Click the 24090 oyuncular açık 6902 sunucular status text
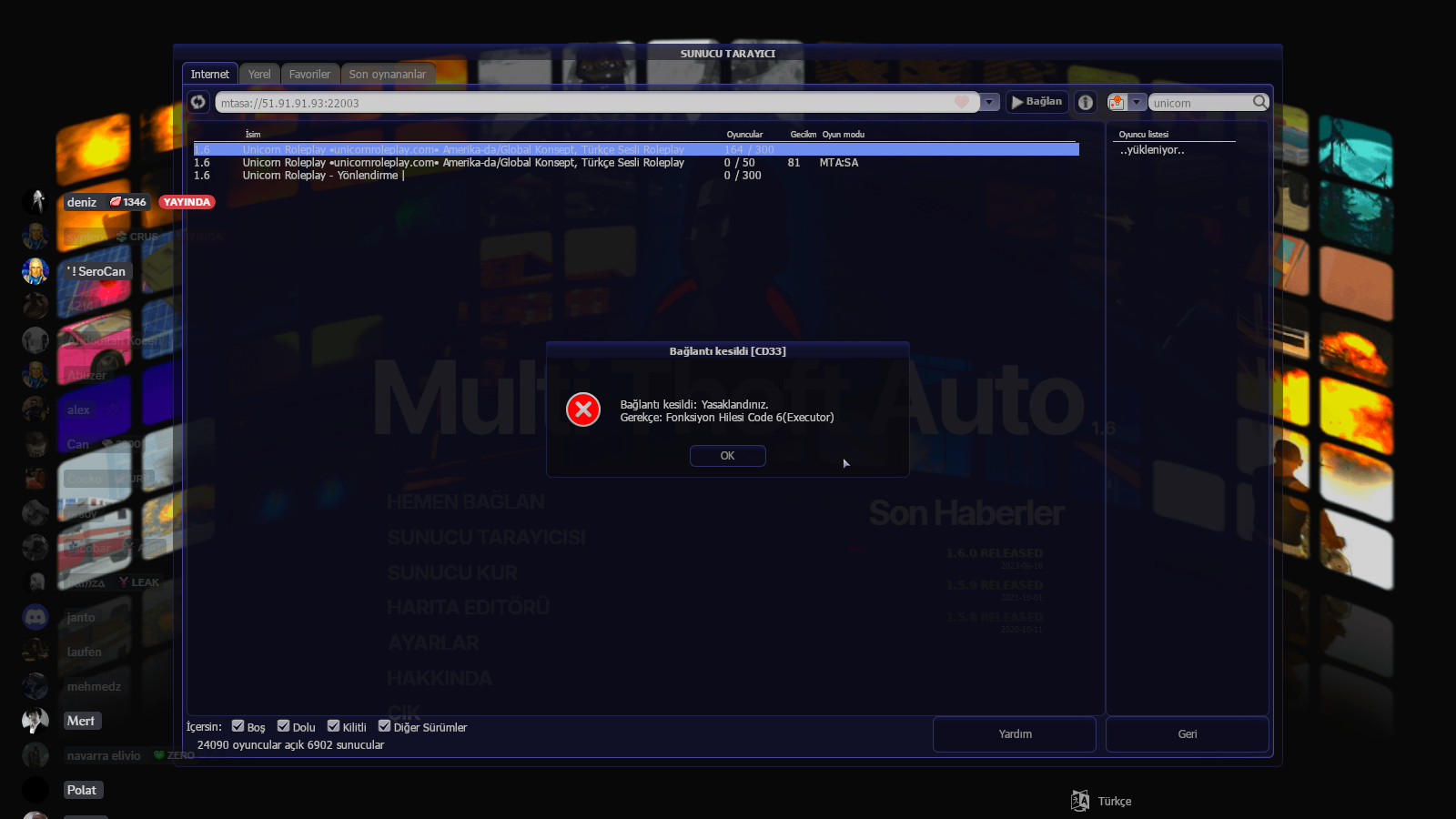This screenshot has width=1456, height=819. click(x=290, y=745)
